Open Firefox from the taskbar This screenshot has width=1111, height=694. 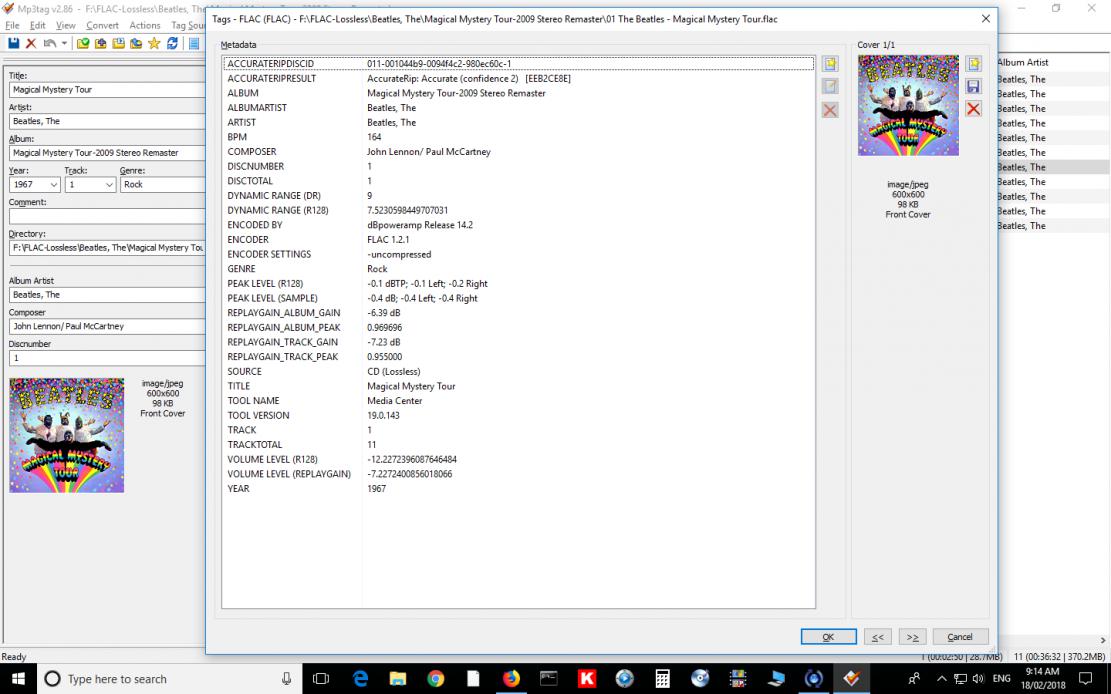(511, 678)
